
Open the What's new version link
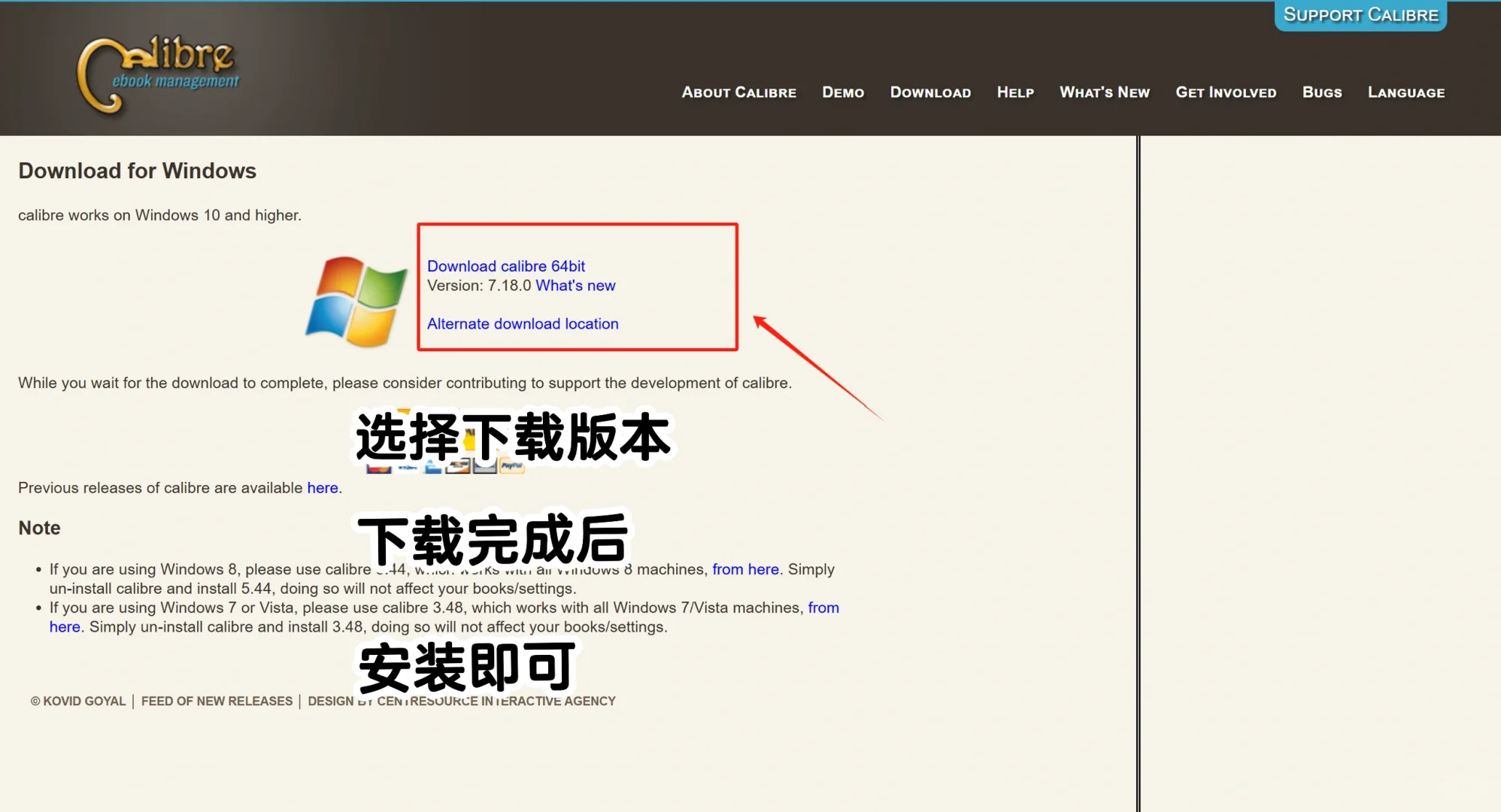point(575,286)
